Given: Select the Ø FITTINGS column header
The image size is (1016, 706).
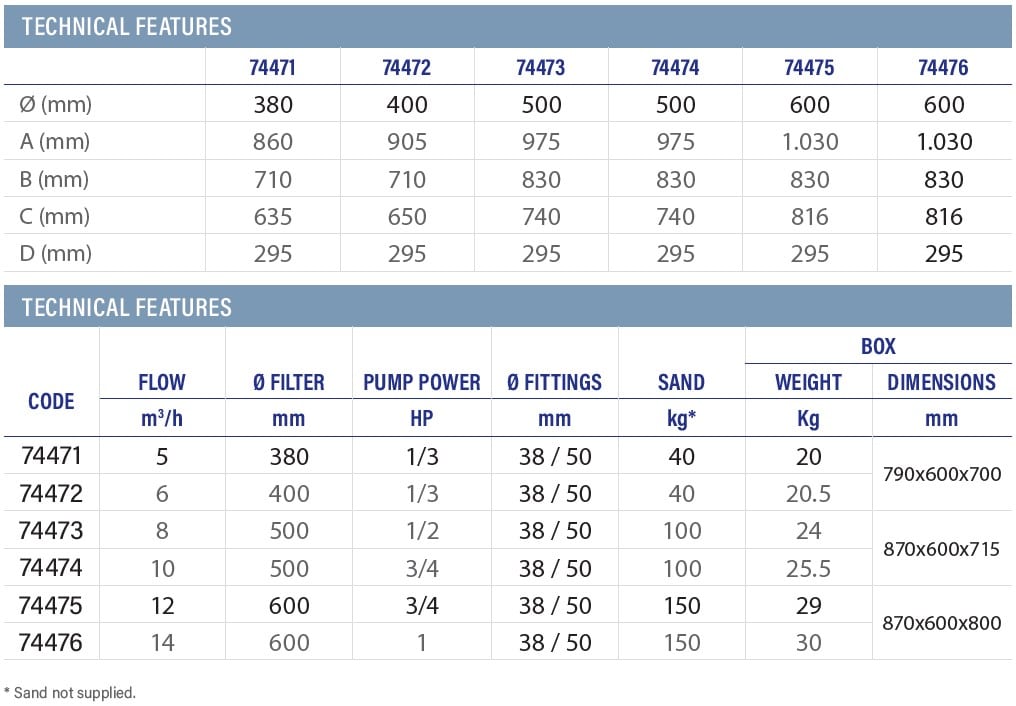Looking at the screenshot, I should (x=554, y=382).
